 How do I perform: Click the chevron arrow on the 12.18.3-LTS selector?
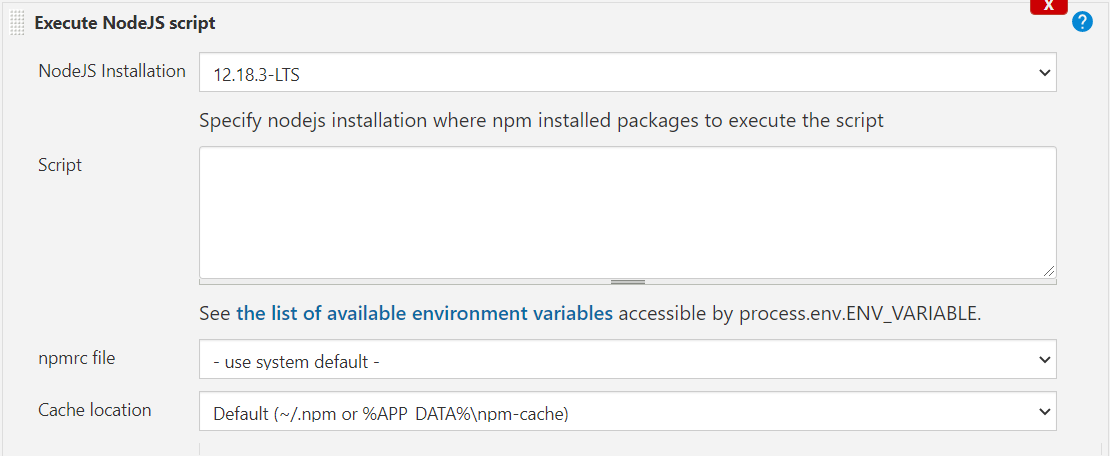pos(1044,72)
